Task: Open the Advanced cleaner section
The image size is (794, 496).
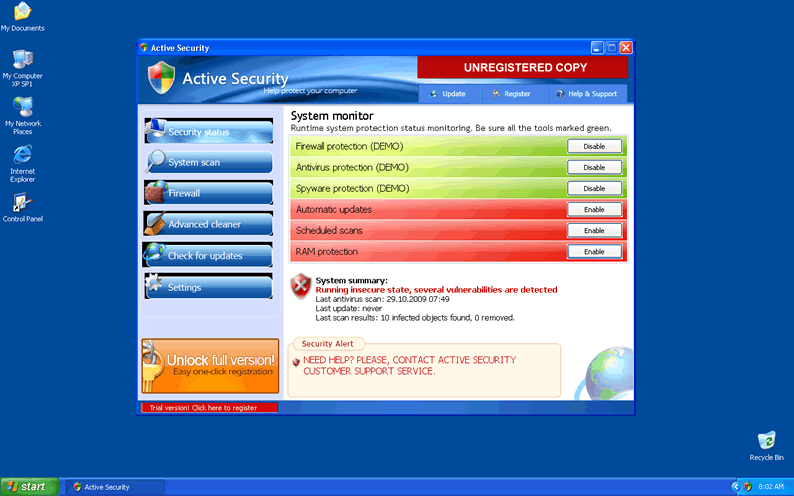Action: point(208,224)
